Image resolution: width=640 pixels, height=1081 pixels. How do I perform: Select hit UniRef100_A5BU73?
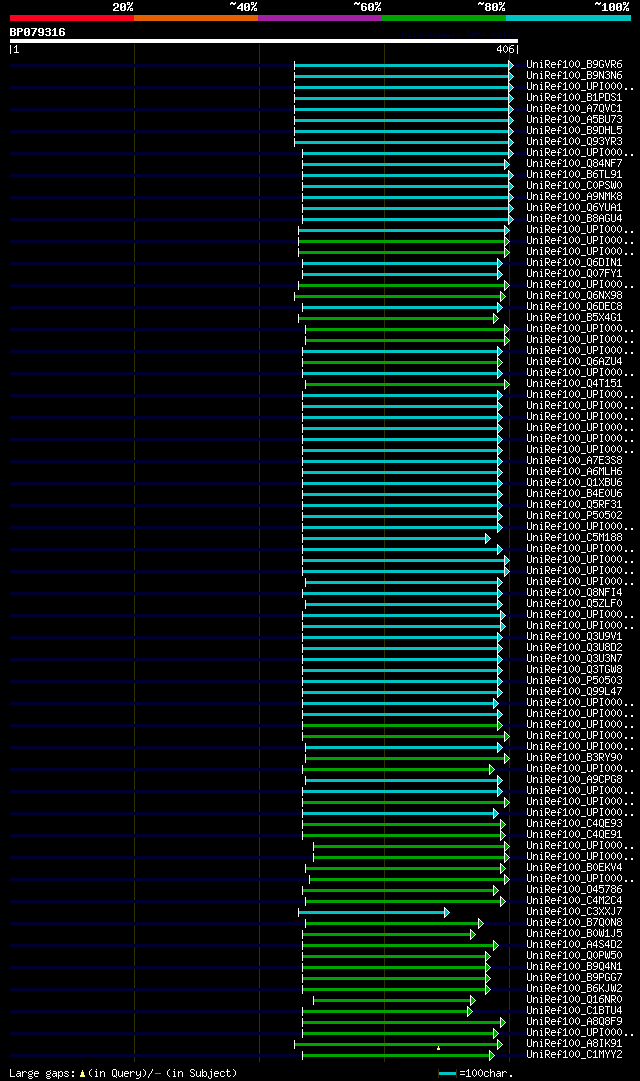click(x=574, y=120)
